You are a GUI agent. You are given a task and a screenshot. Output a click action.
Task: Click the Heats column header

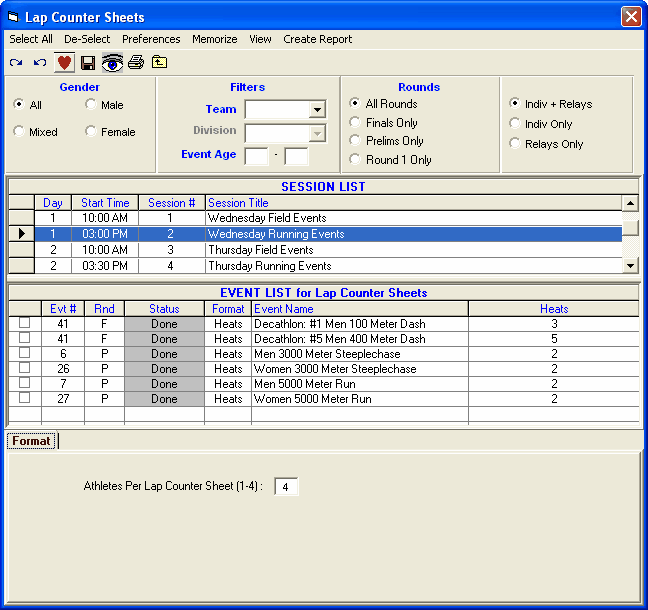click(x=554, y=309)
